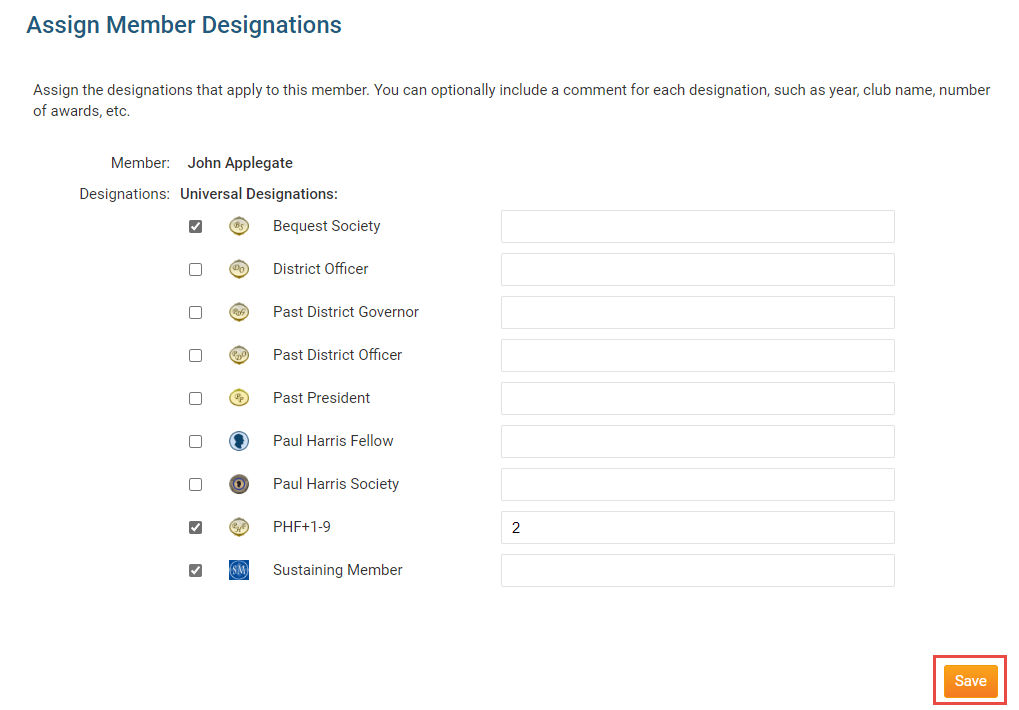The image size is (1019, 710).
Task: Click the Bequest Society comment field
Action: pyautogui.click(x=697, y=226)
